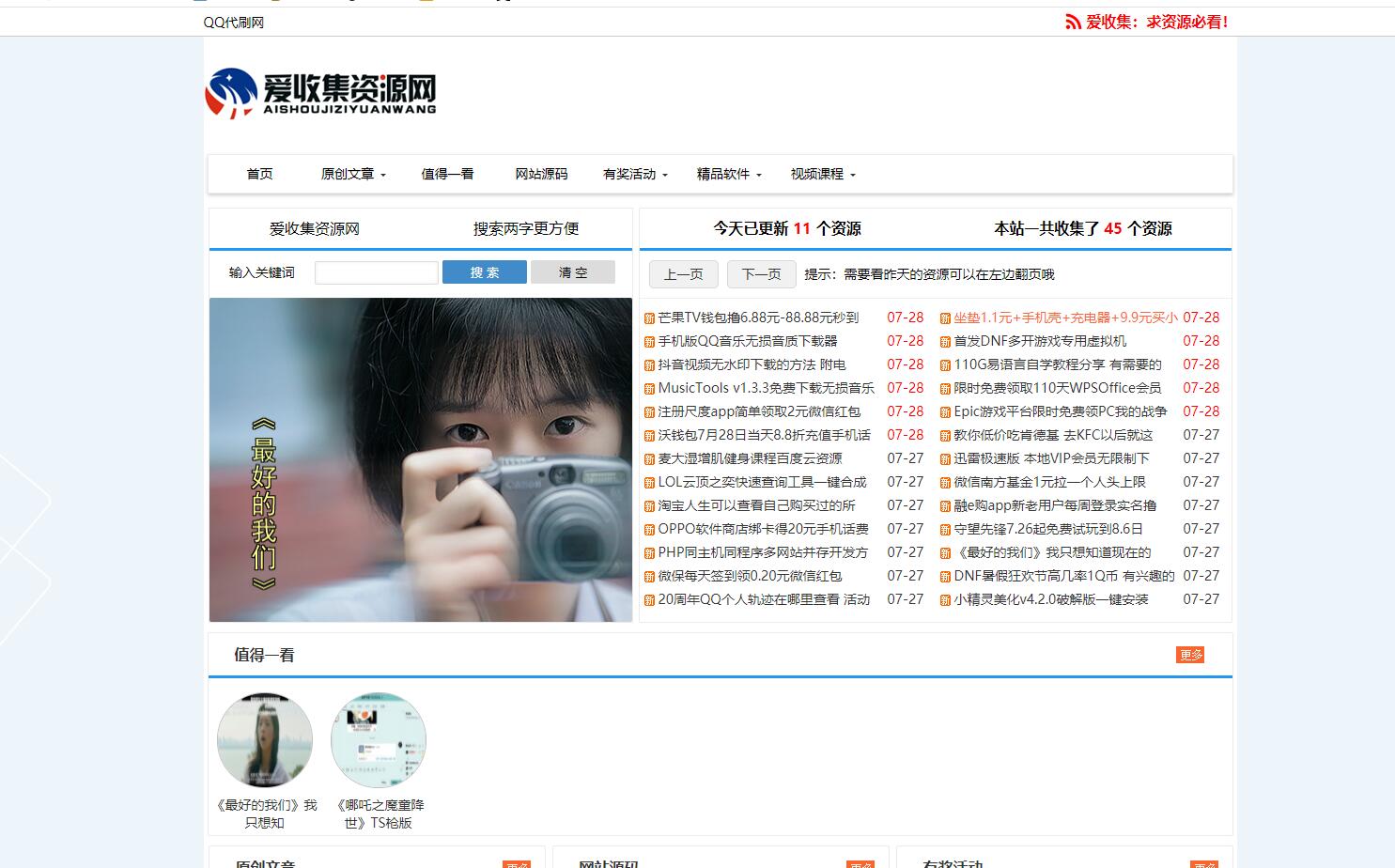Open 限时免费领取110天WPSOffice会员 link
Viewport: 1395px width, 868px height.
(x=1058, y=388)
